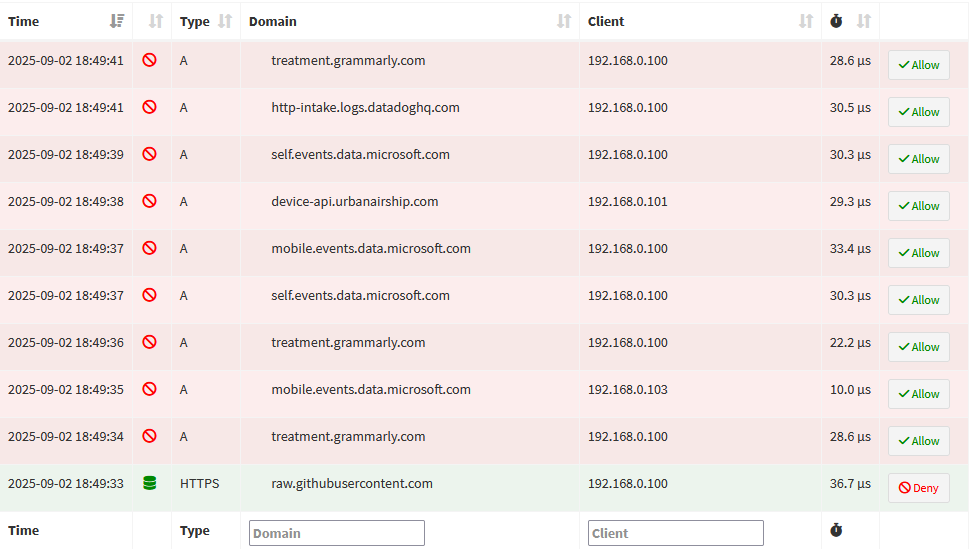This screenshot has height=549, width=970.
Task: Focus the Domain filter input field
Action: [336, 533]
